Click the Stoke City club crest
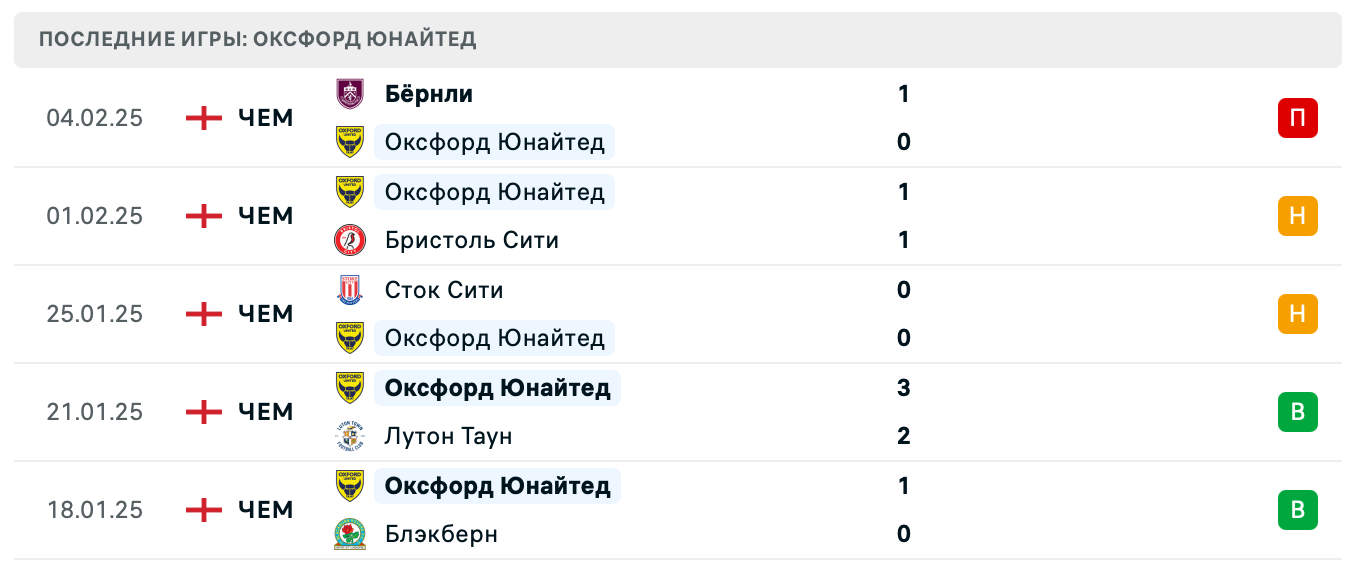The height and width of the screenshot is (570, 1354). [350, 290]
